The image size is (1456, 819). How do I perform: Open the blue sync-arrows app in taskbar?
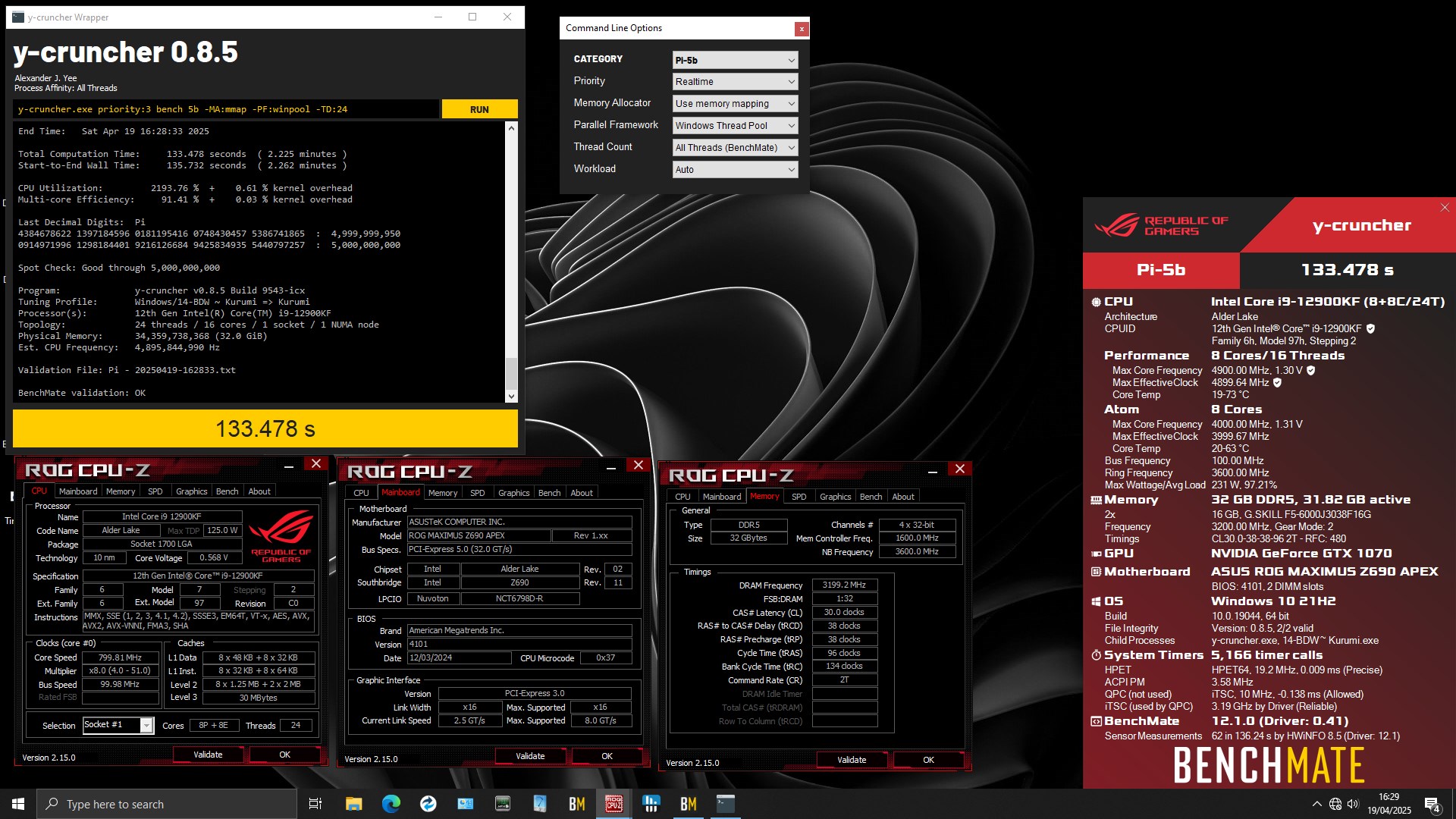pos(428,804)
